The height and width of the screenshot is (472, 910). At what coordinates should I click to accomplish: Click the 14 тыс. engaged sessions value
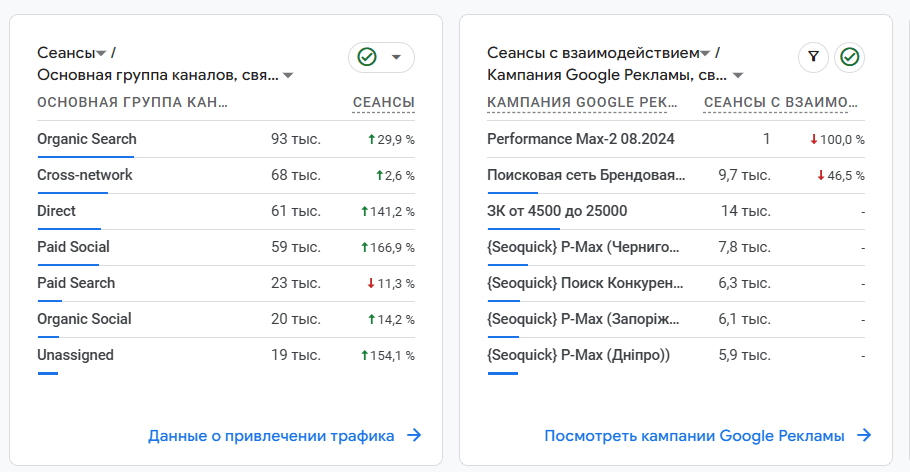746,211
